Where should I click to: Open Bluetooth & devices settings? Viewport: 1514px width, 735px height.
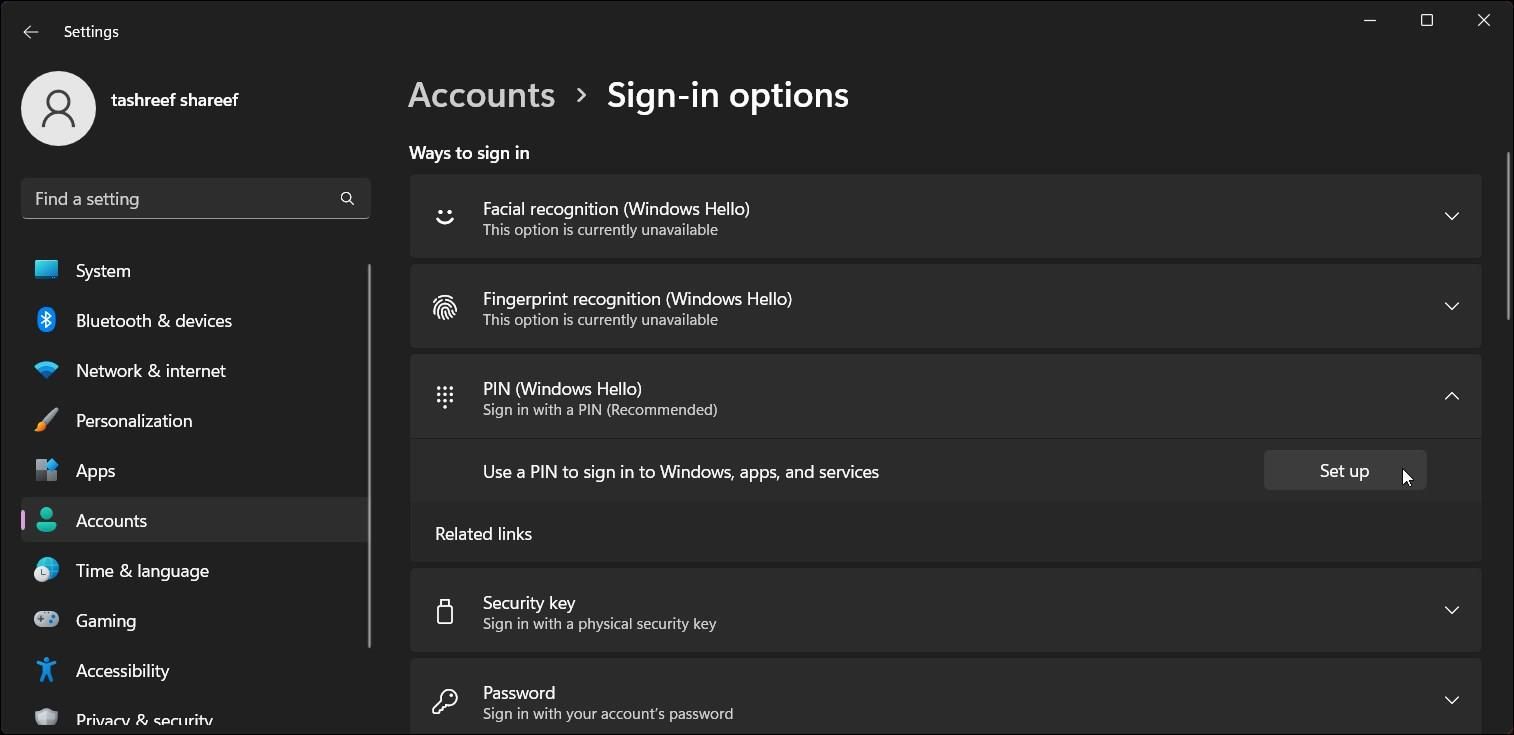click(x=153, y=320)
